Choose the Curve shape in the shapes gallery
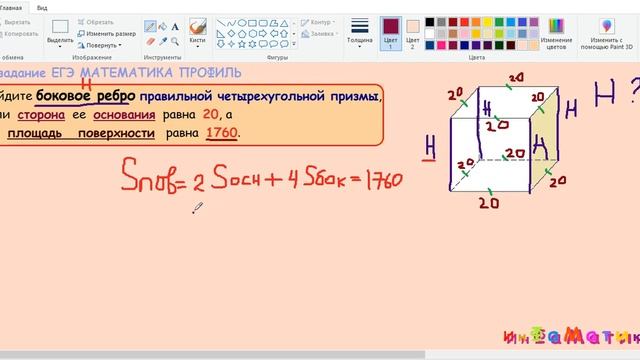This screenshot has width=640, height=360. 231,23
